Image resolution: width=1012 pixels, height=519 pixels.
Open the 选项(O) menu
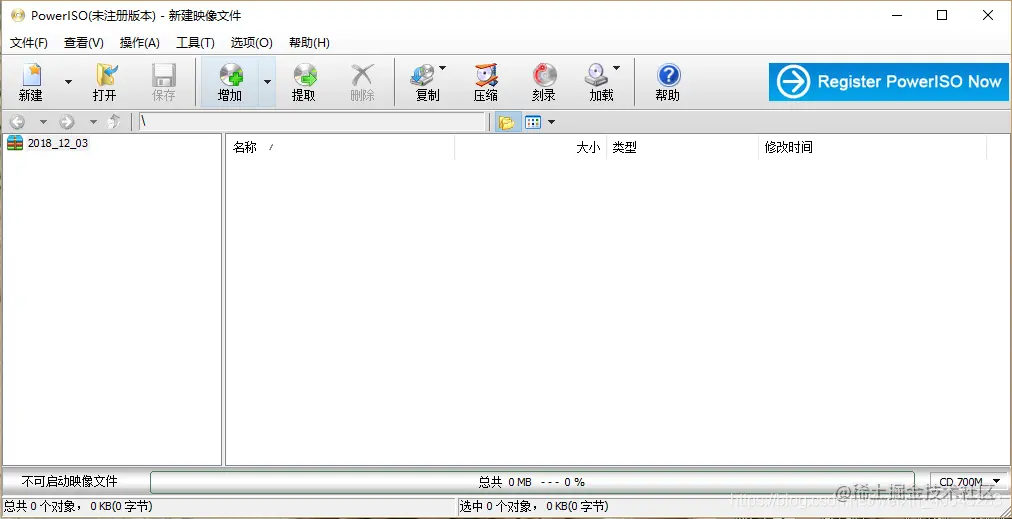coord(252,43)
